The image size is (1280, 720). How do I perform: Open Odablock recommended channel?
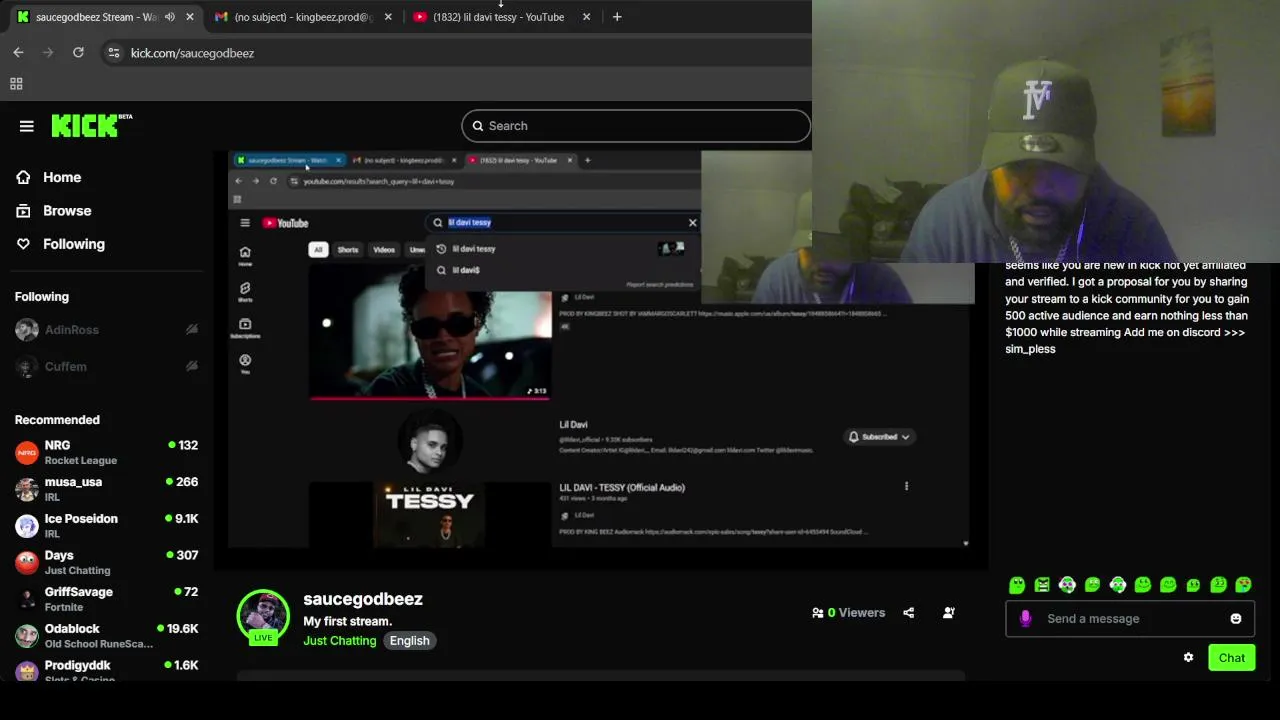pos(106,636)
